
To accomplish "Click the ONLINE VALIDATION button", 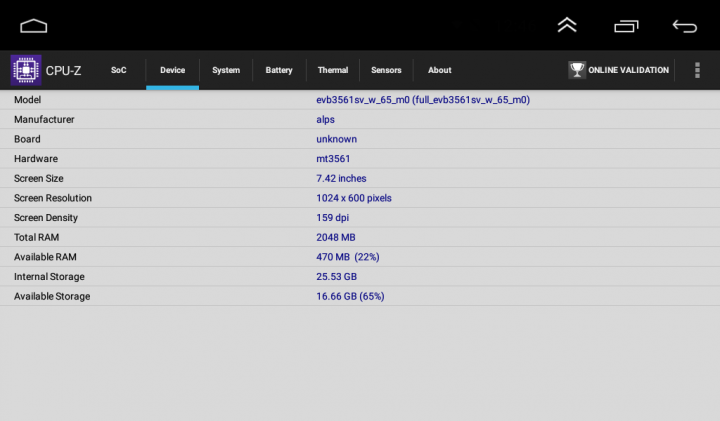I will (x=619, y=70).
